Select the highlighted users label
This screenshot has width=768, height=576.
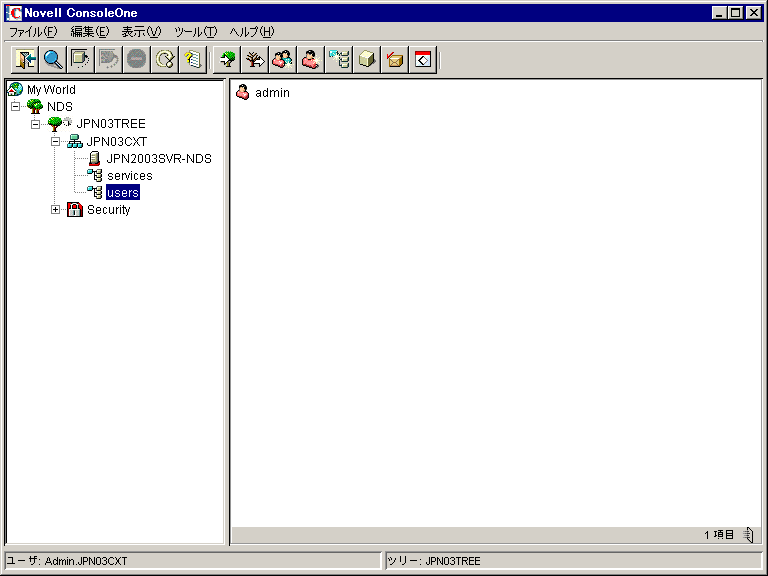pos(123,192)
